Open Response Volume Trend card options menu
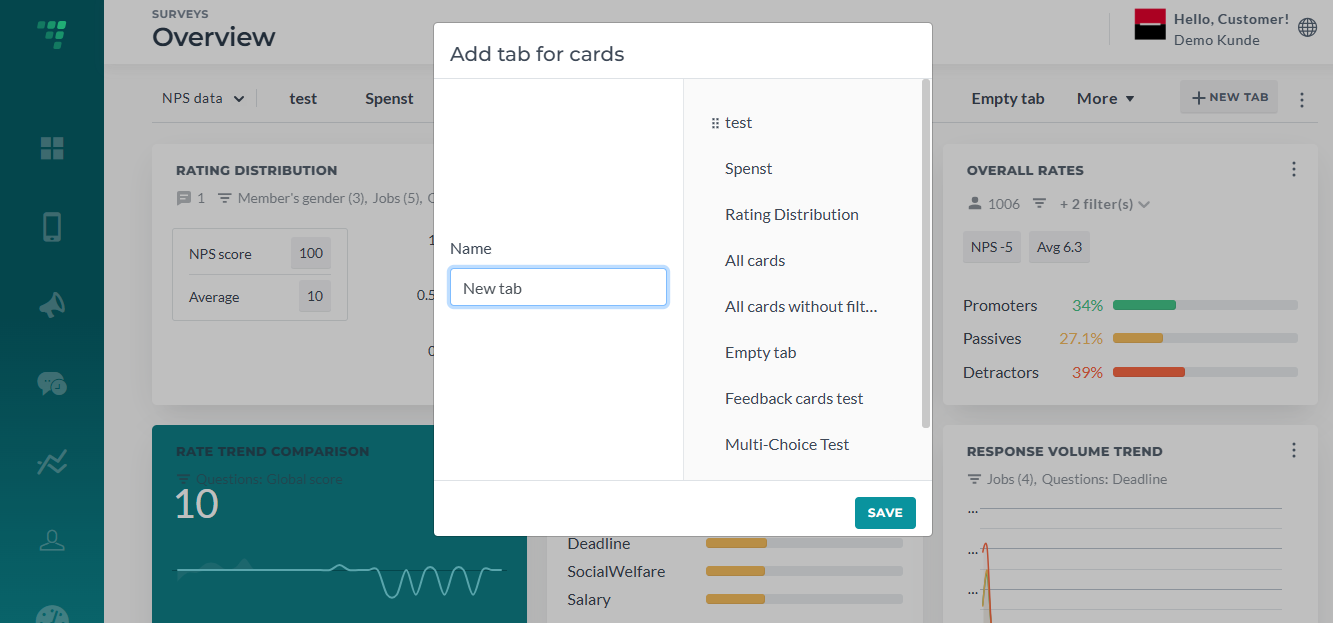Image resolution: width=1333 pixels, height=623 pixels. tap(1294, 450)
